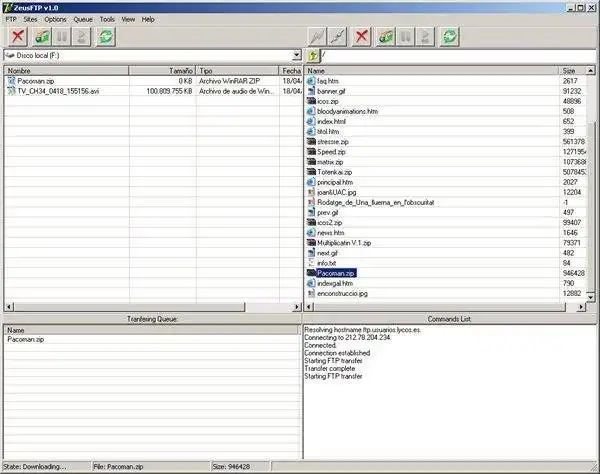The width and height of the screenshot is (600, 474).
Task: Sort local files by Fecha column
Action: pyautogui.click(x=290, y=71)
